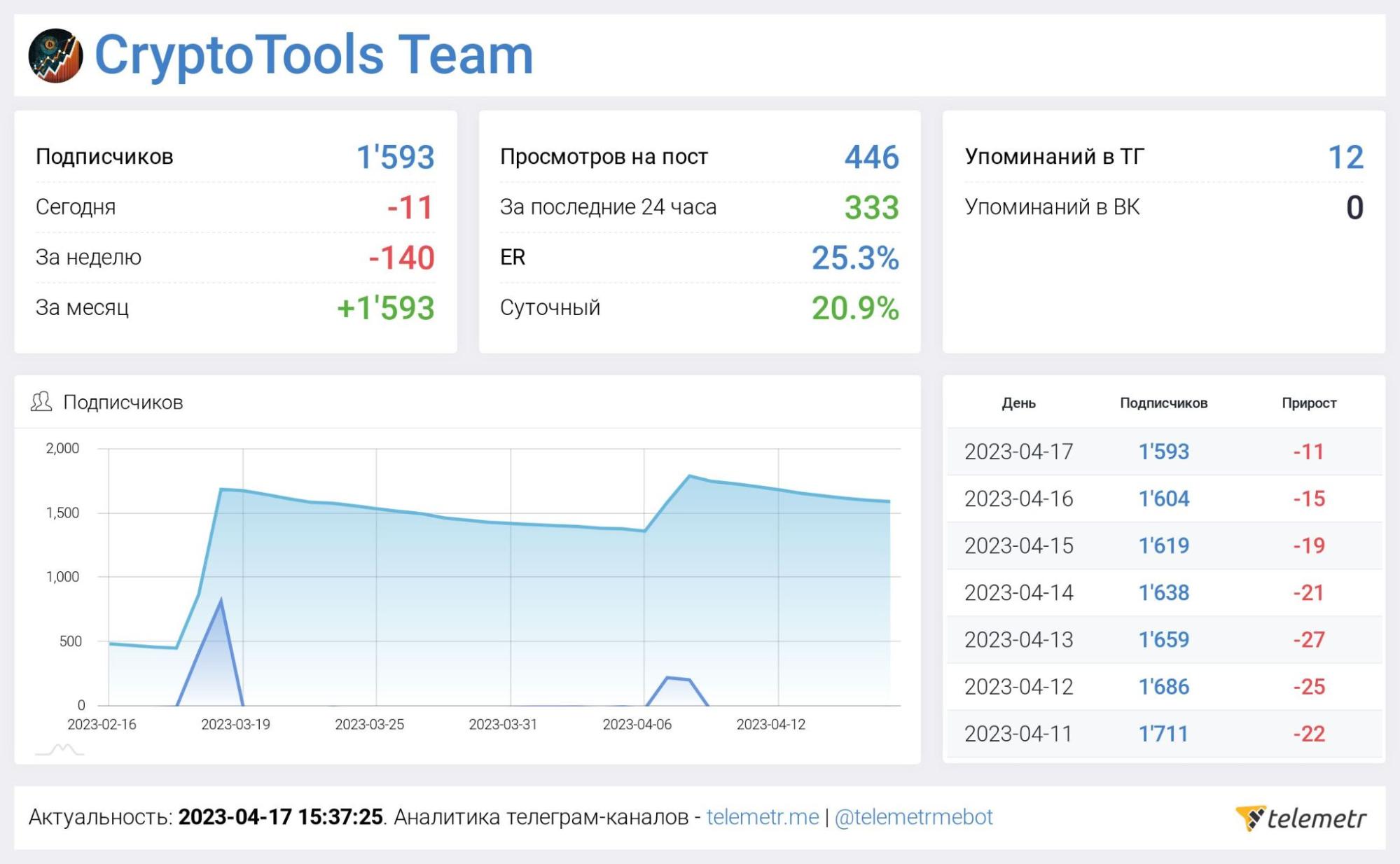Viewport: 1400px width, 864px height.
Task: Open the telemetr.me link
Action: (762, 816)
